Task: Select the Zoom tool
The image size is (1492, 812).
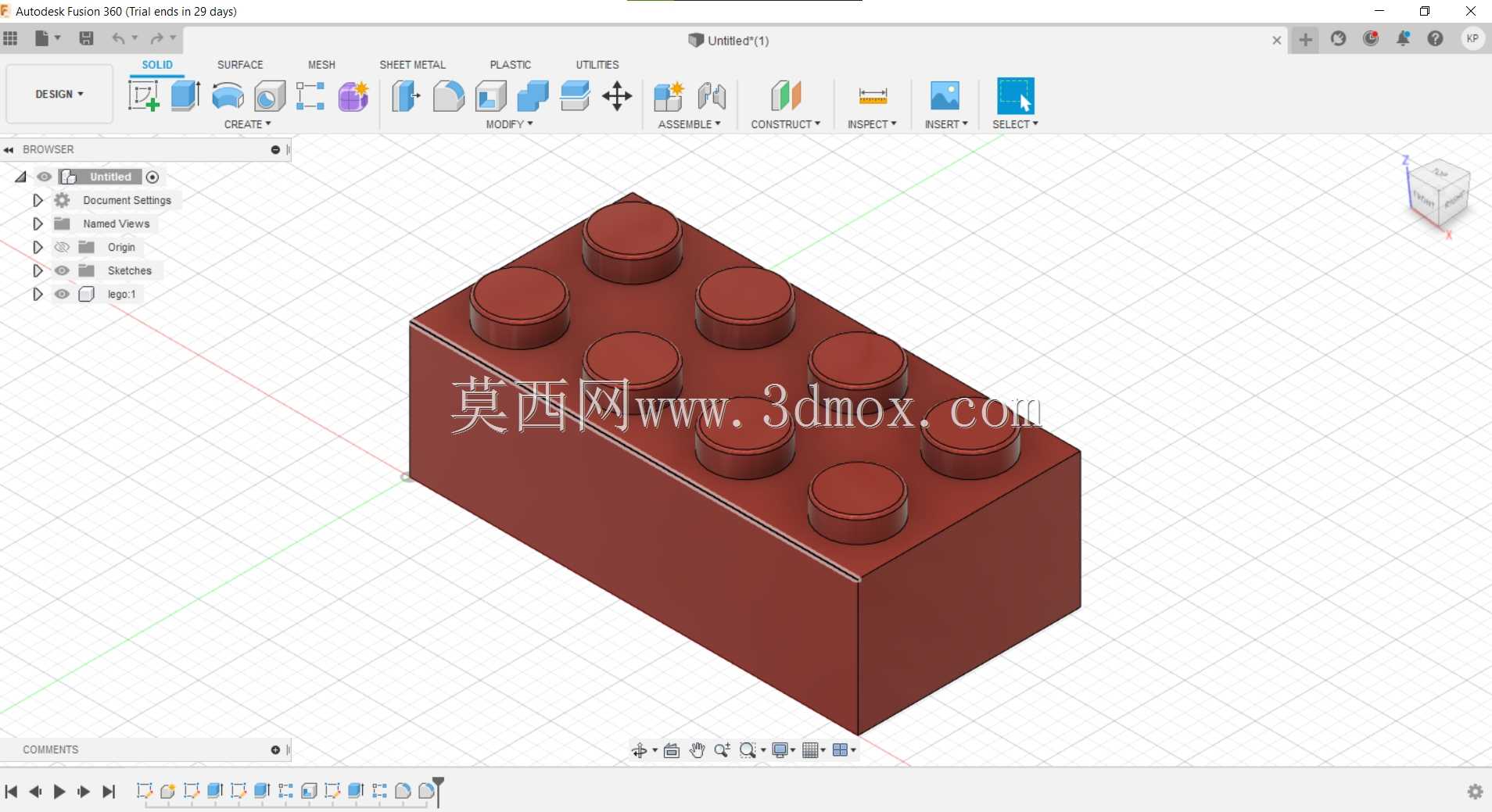Action: (722, 750)
